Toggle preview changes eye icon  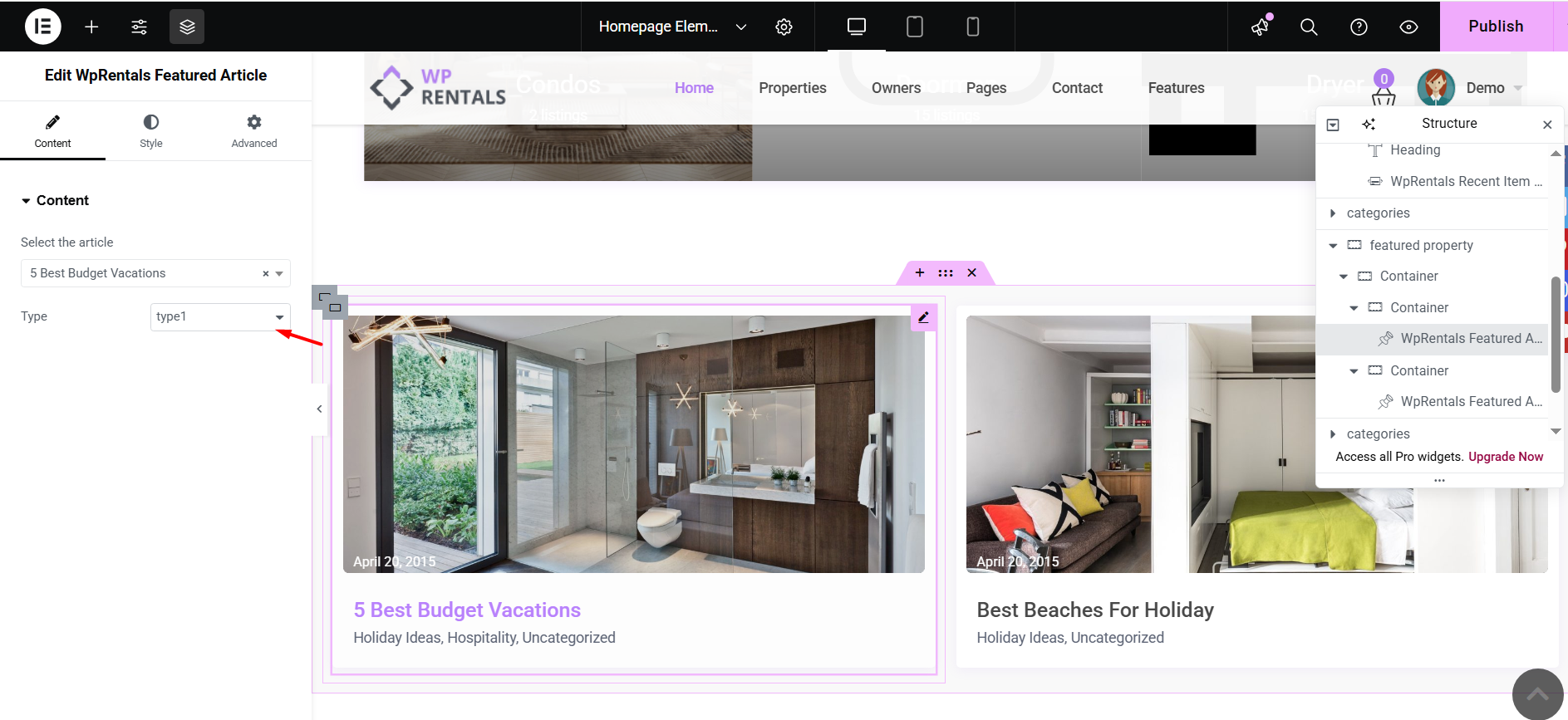coord(1408,27)
